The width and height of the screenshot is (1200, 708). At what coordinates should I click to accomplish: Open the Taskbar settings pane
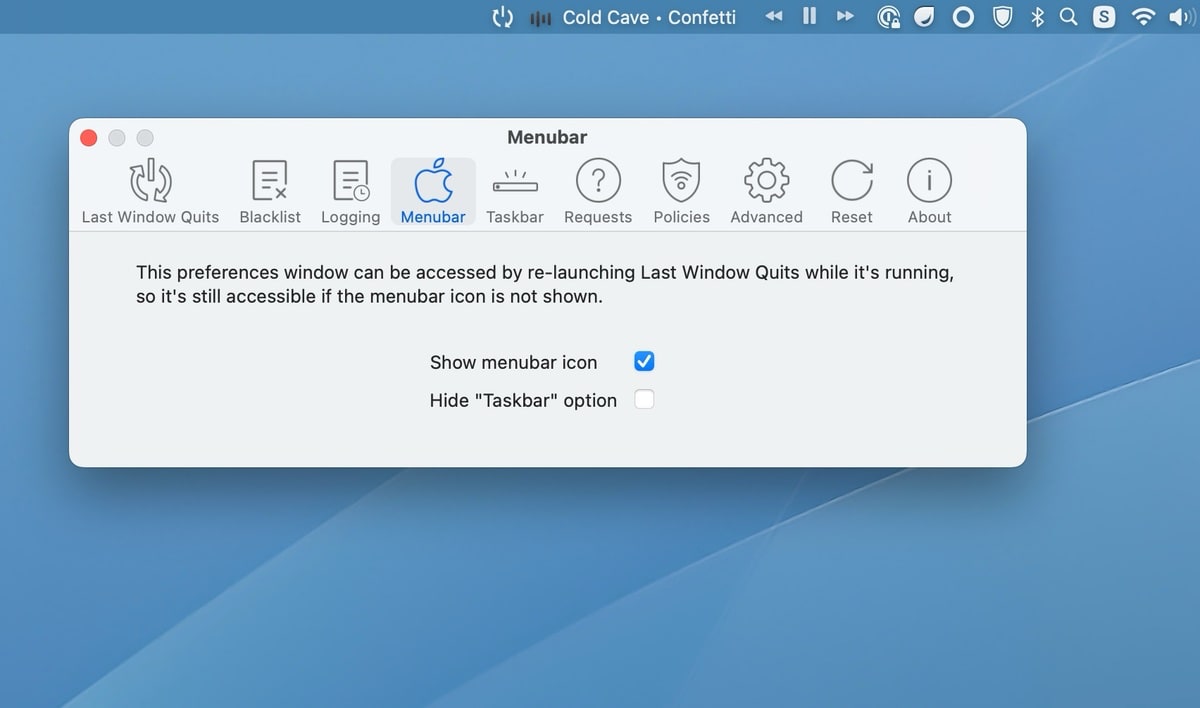coord(515,189)
